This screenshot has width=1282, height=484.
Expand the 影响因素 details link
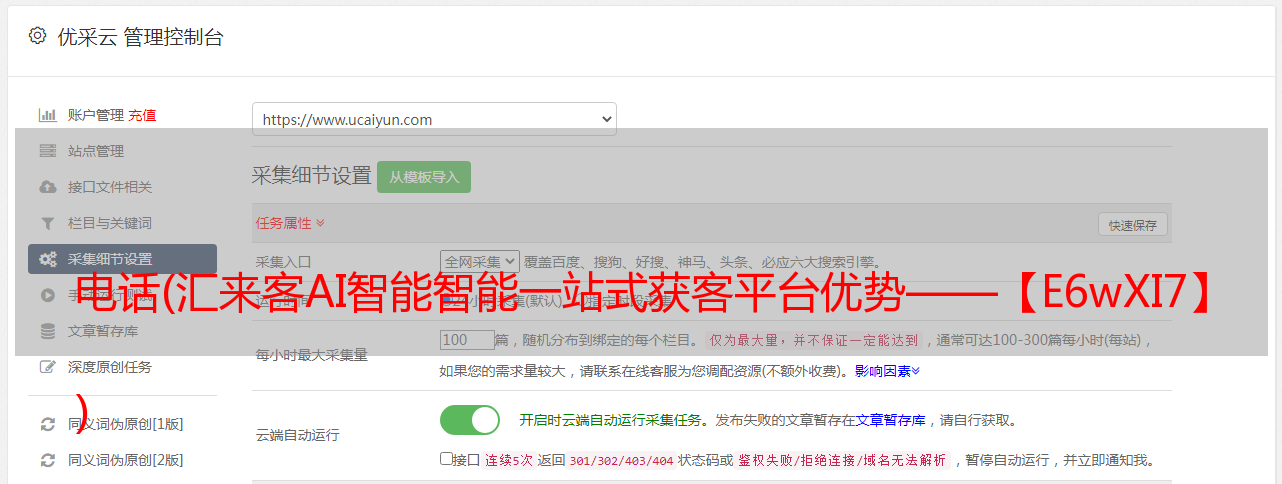(x=887, y=371)
